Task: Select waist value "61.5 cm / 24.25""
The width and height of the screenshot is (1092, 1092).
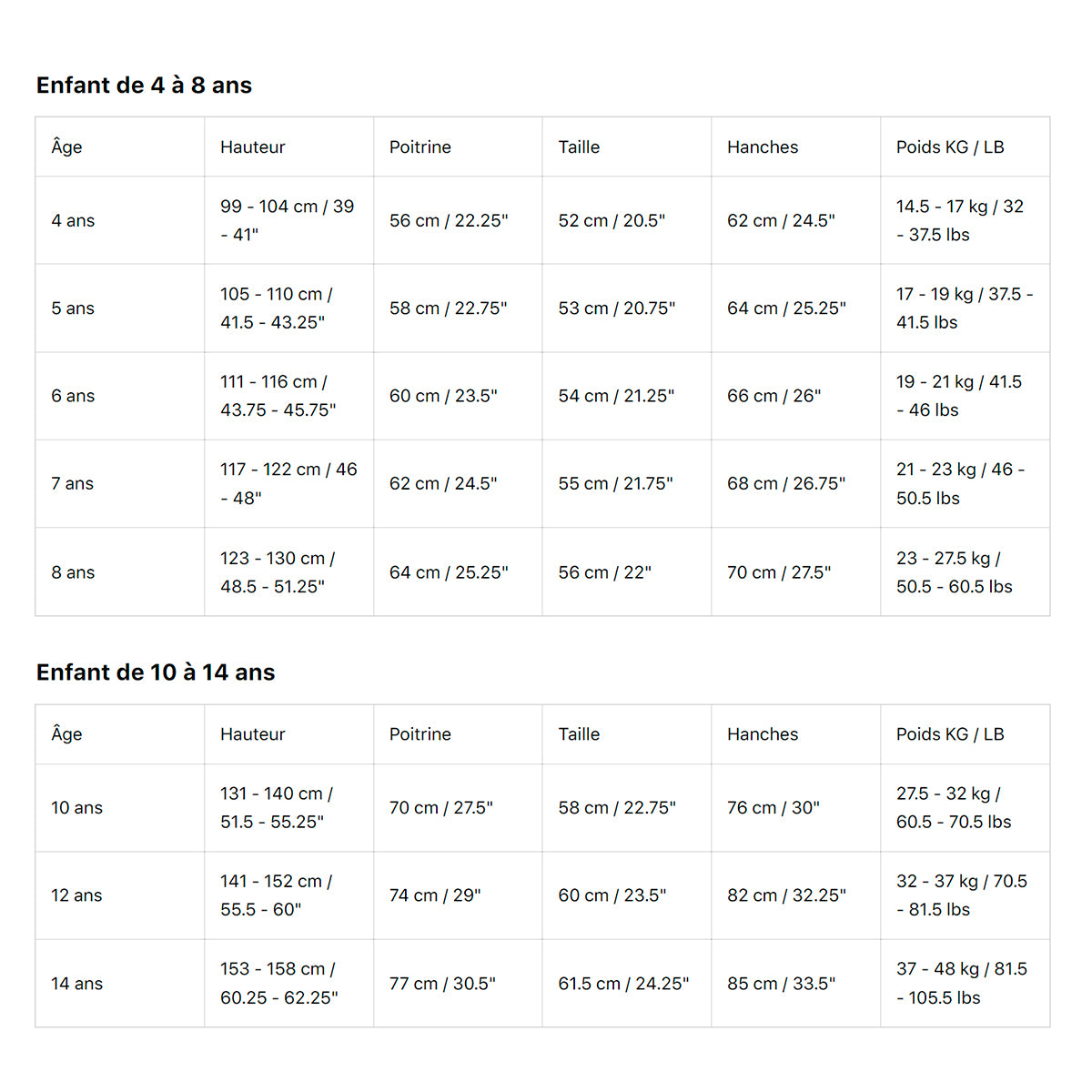Action: coord(623,984)
